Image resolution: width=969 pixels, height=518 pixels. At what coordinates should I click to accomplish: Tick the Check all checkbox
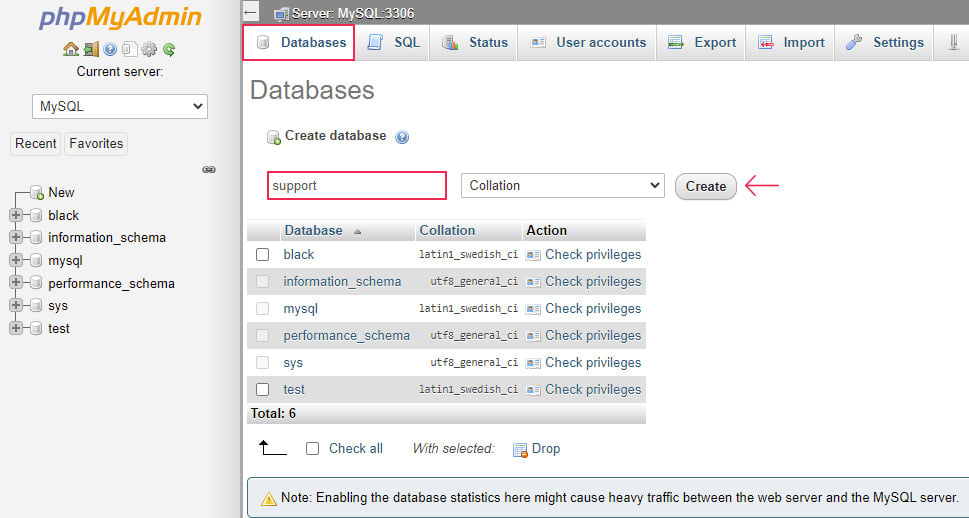313,449
